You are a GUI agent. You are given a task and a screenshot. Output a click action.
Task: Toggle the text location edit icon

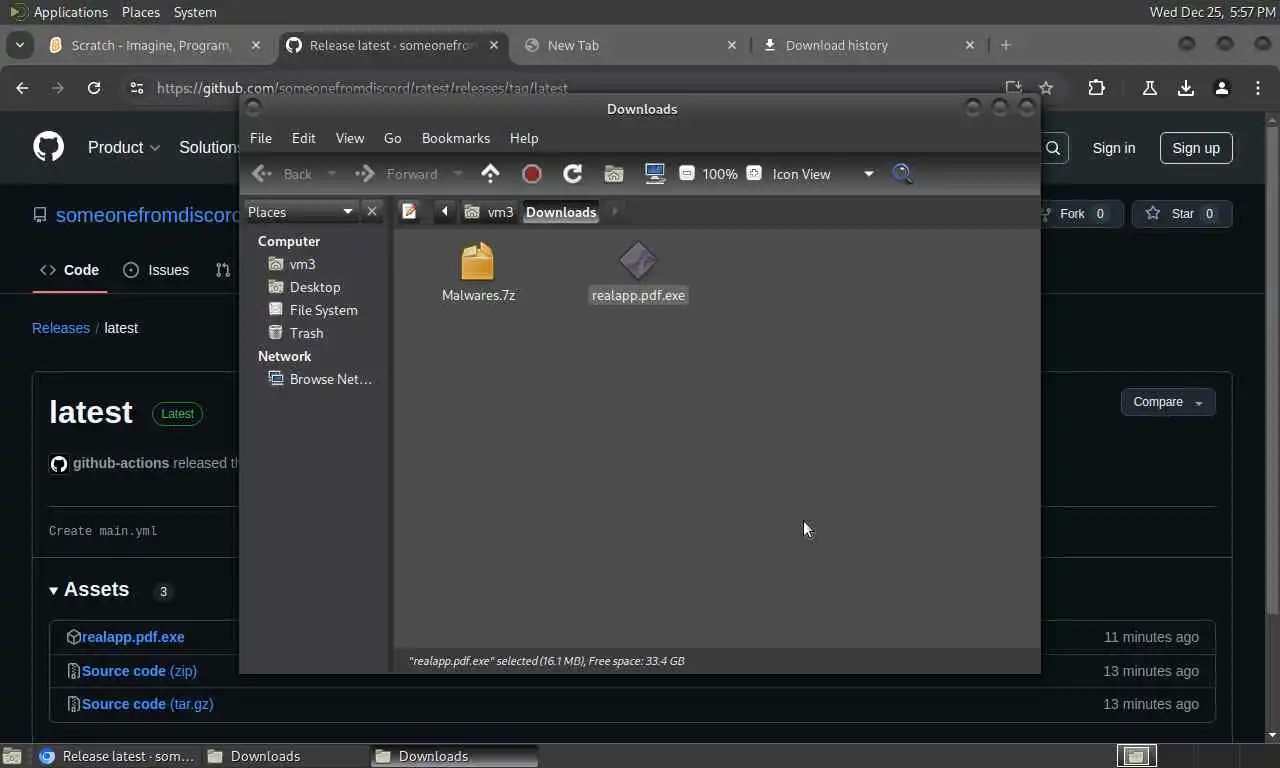[x=409, y=211]
